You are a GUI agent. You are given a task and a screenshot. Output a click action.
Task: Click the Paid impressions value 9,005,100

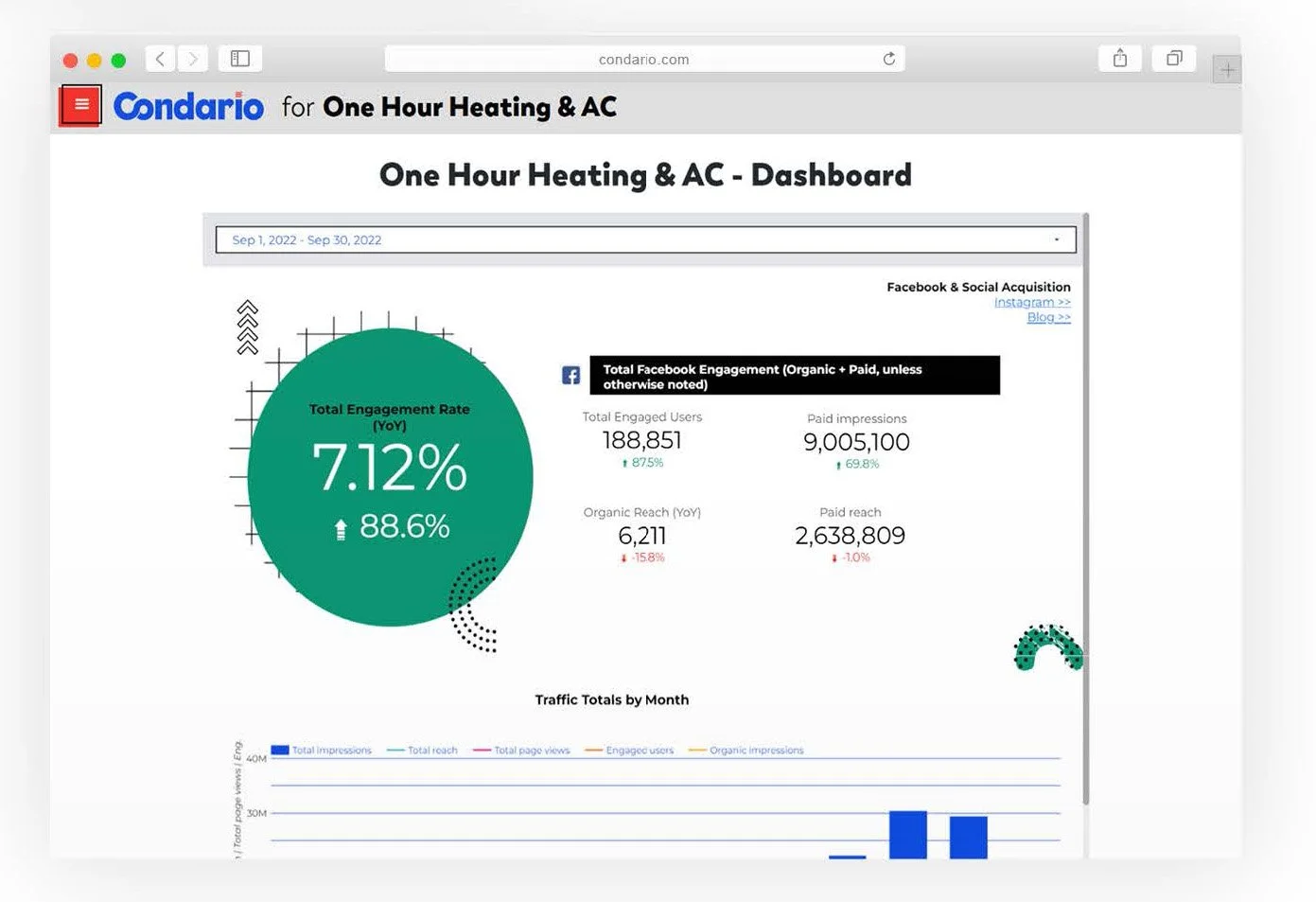(x=856, y=442)
